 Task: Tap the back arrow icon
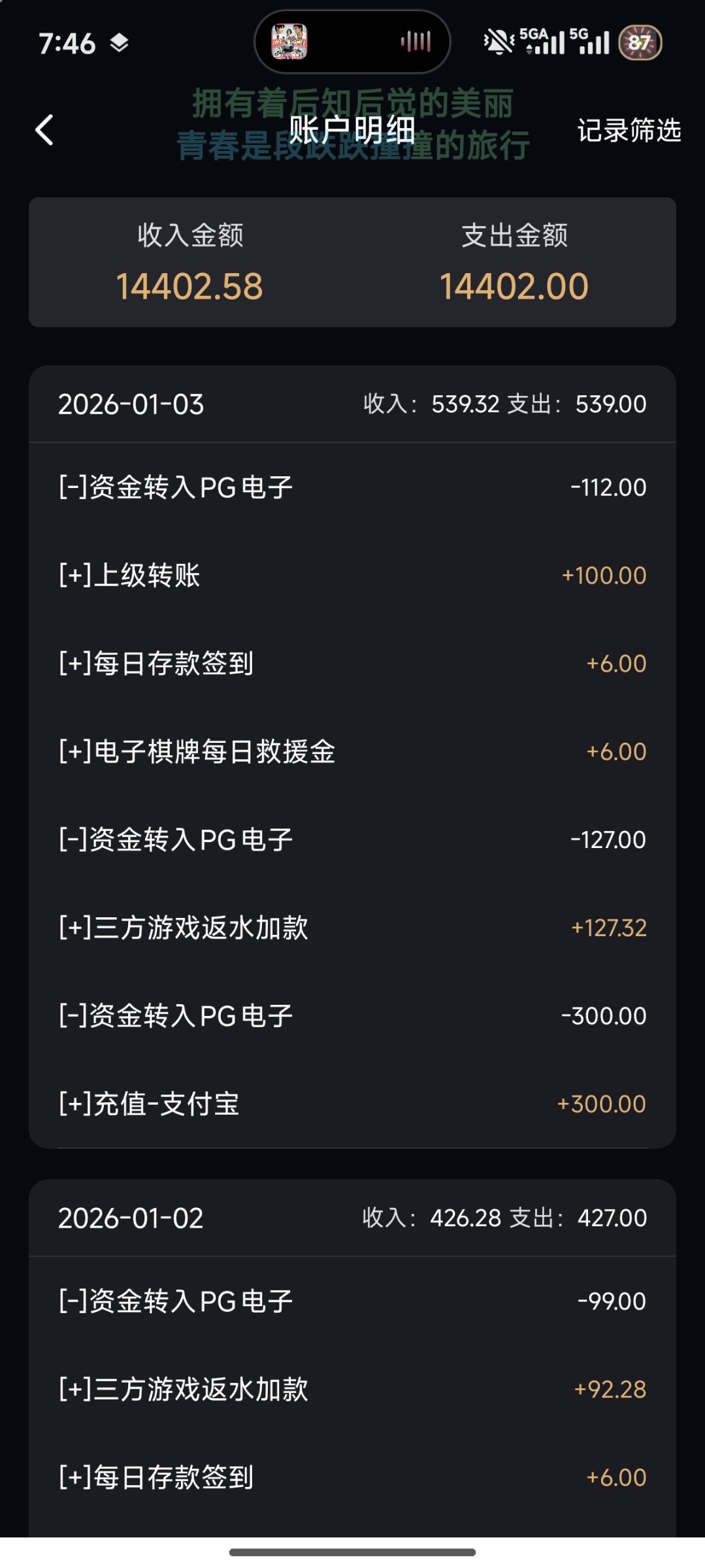[44, 130]
